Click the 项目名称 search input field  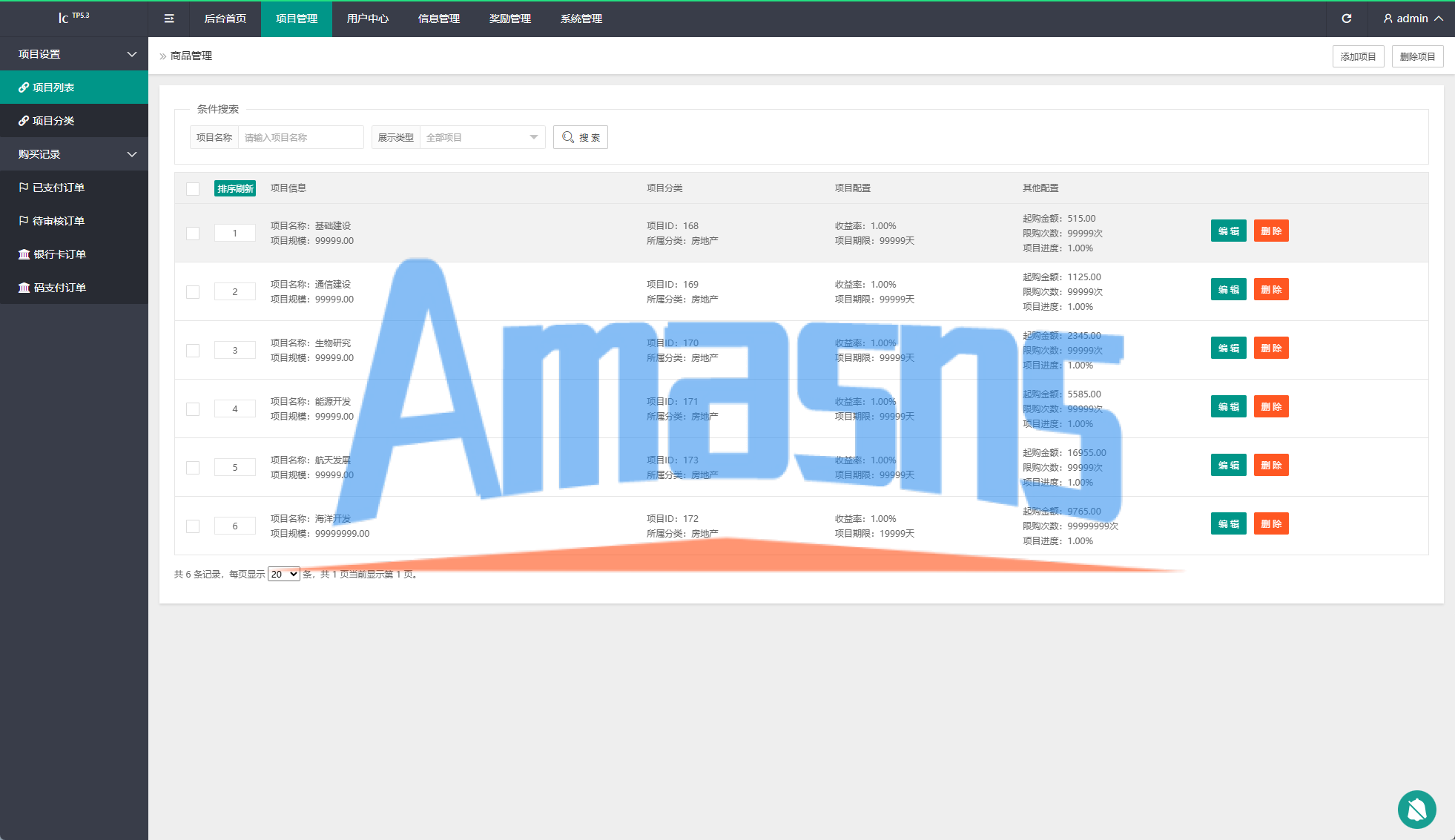[300, 137]
